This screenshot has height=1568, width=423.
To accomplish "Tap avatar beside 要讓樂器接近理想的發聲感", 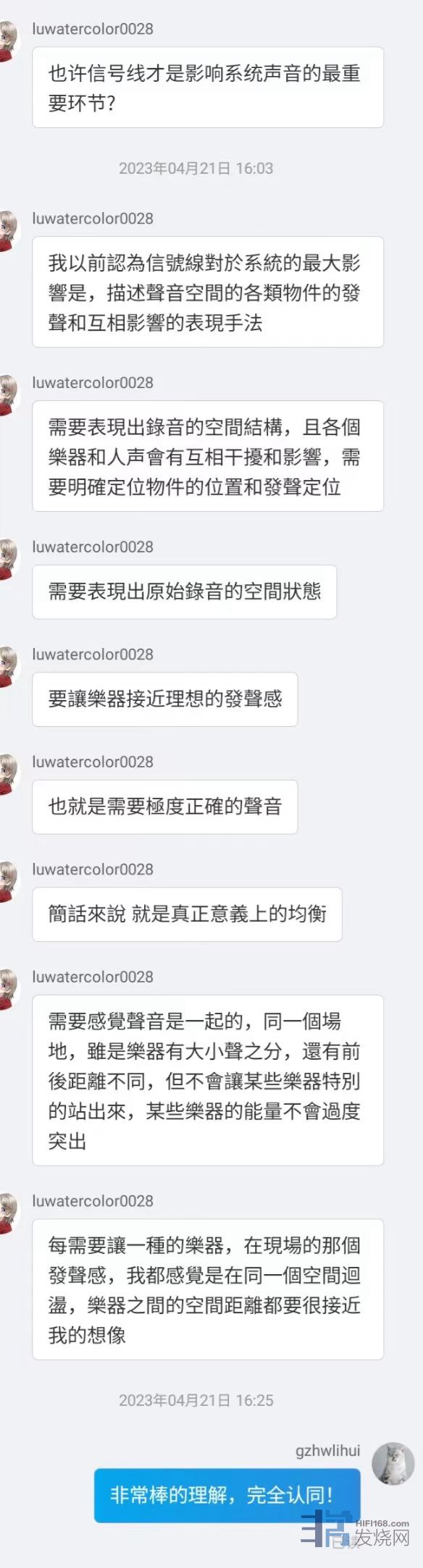I will point(9,667).
